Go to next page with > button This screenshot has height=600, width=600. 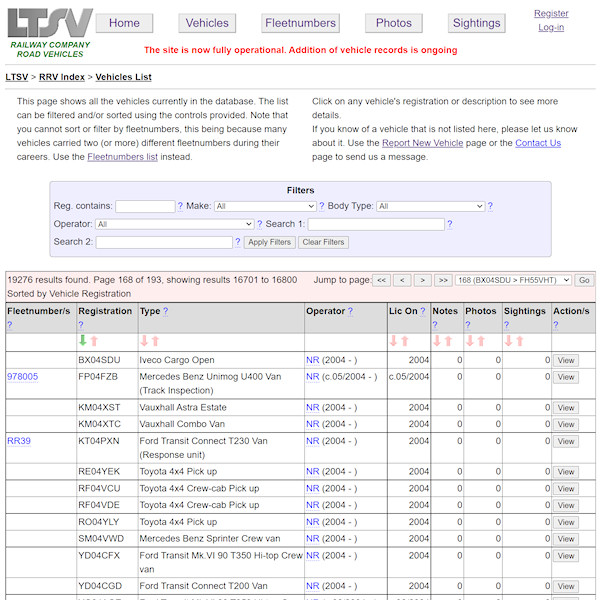(x=422, y=280)
